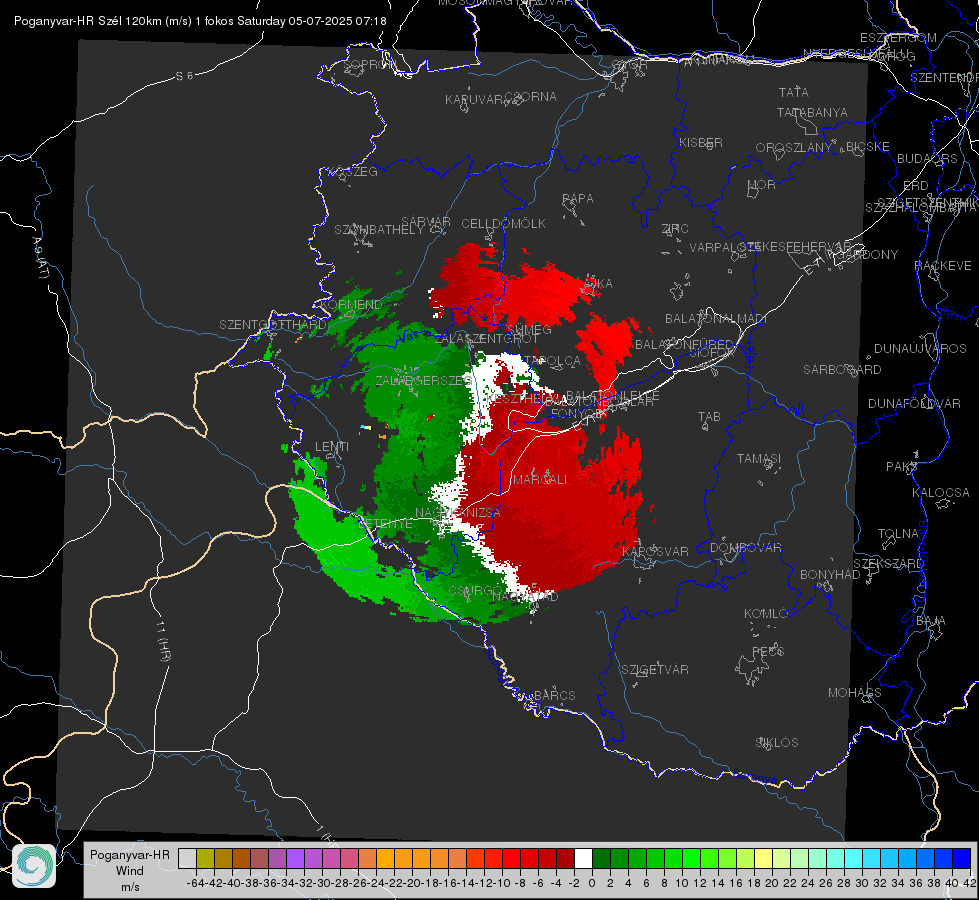Click the '11 (HR)' road label
979x900 pixels.
pyautogui.click(x=164, y=641)
